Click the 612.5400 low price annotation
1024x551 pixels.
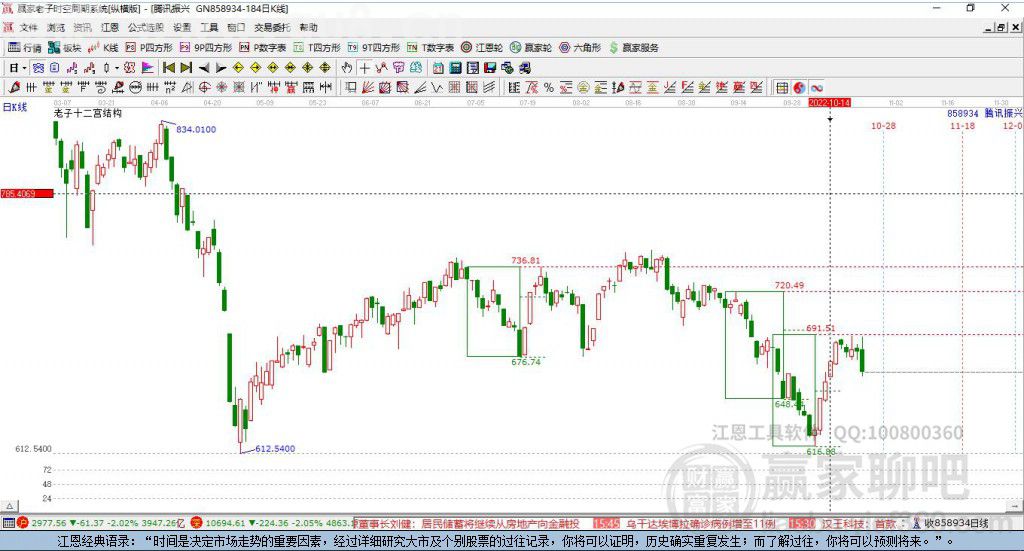275,449
